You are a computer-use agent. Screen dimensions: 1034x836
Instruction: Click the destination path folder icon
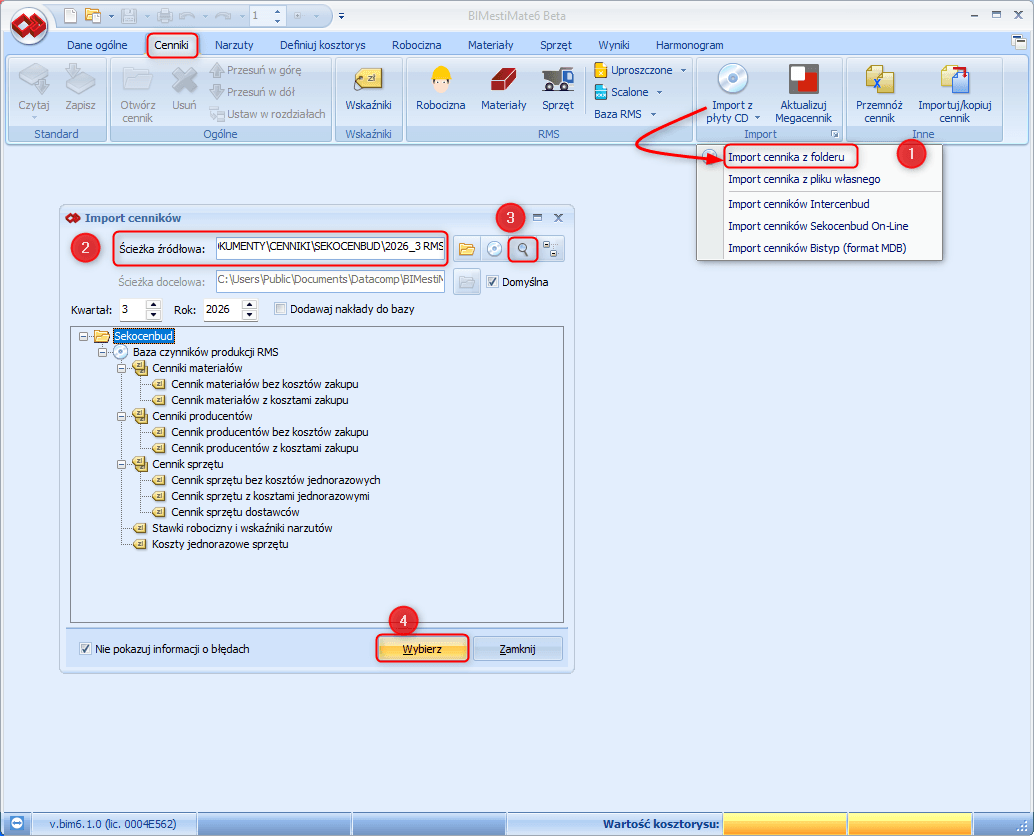[467, 282]
